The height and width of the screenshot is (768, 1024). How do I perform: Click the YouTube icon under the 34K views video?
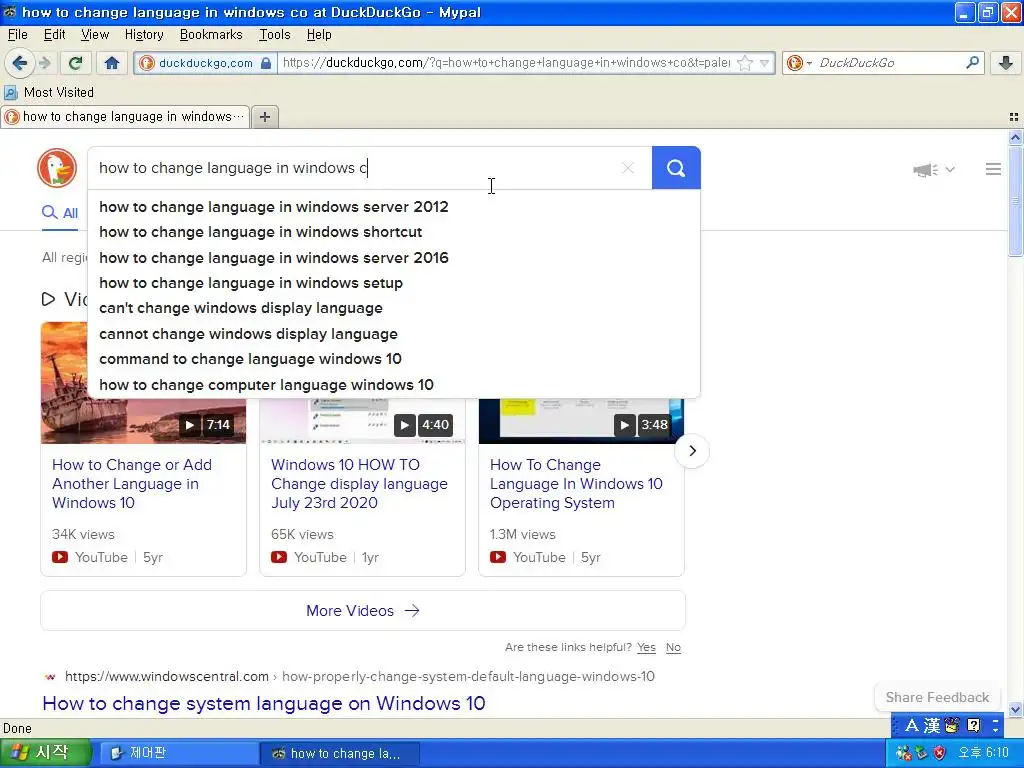pyautogui.click(x=60, y=557)
